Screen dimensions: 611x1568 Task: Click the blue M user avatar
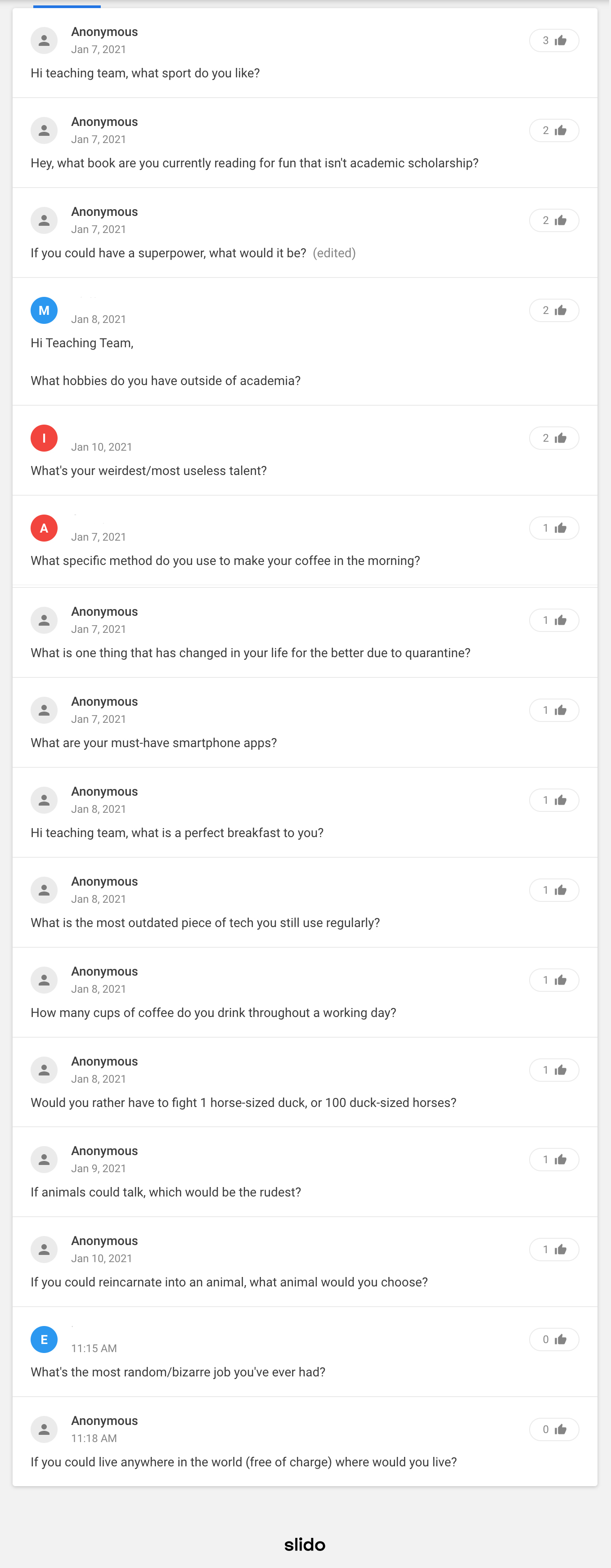[45, 310]
